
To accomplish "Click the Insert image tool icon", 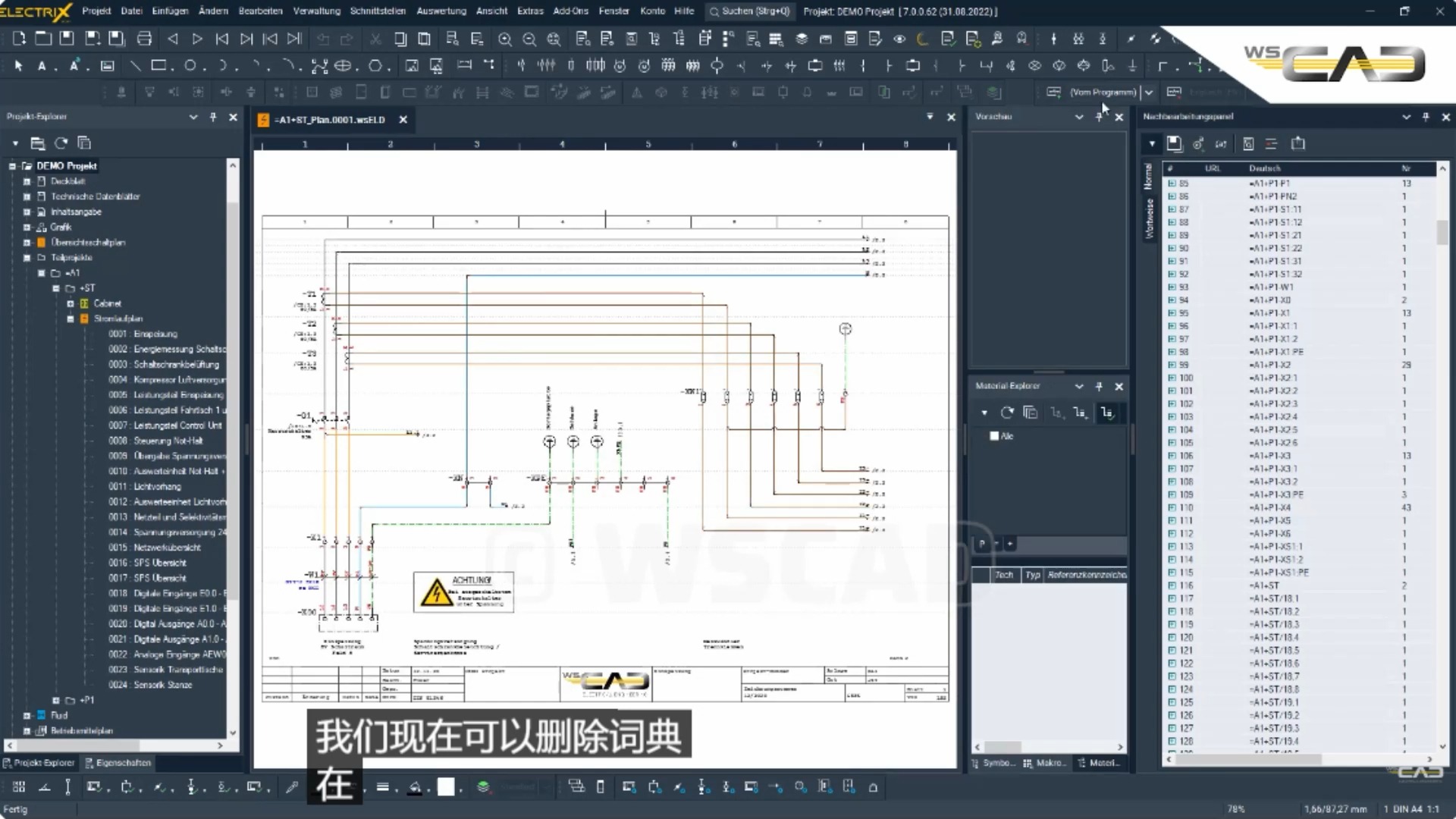I will pos(412,66).
